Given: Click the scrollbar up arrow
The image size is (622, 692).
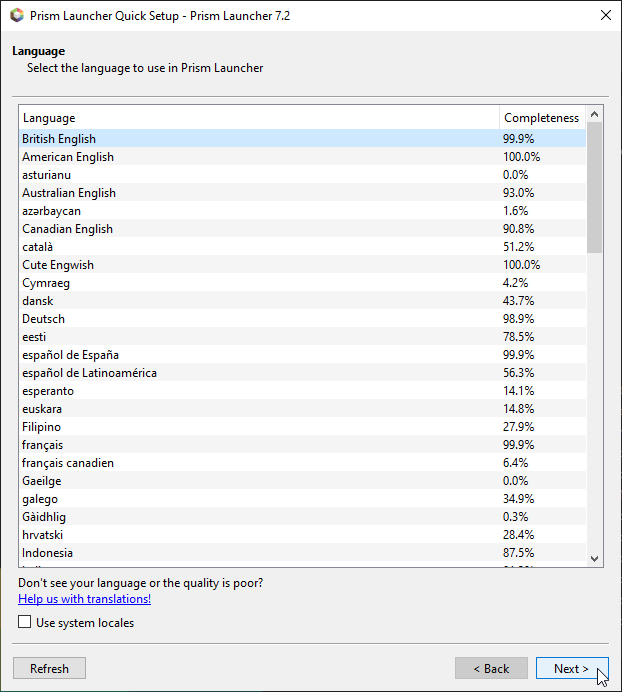Looking at the screenshot, I should point(594,115).
